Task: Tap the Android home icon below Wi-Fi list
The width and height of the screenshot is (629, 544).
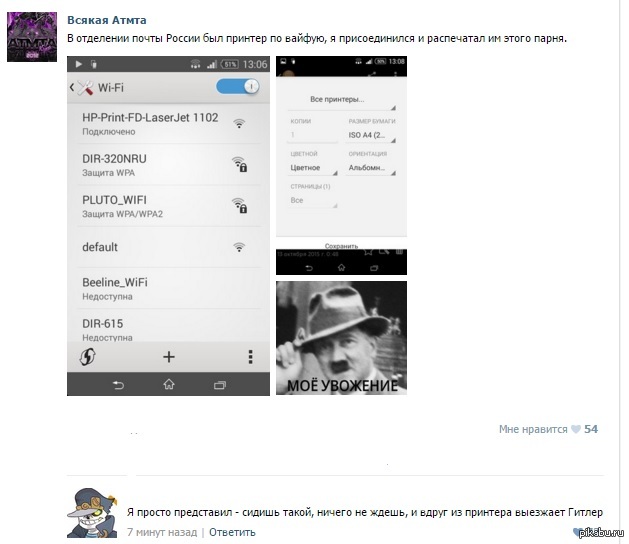Action: click(x=169, y=384)
